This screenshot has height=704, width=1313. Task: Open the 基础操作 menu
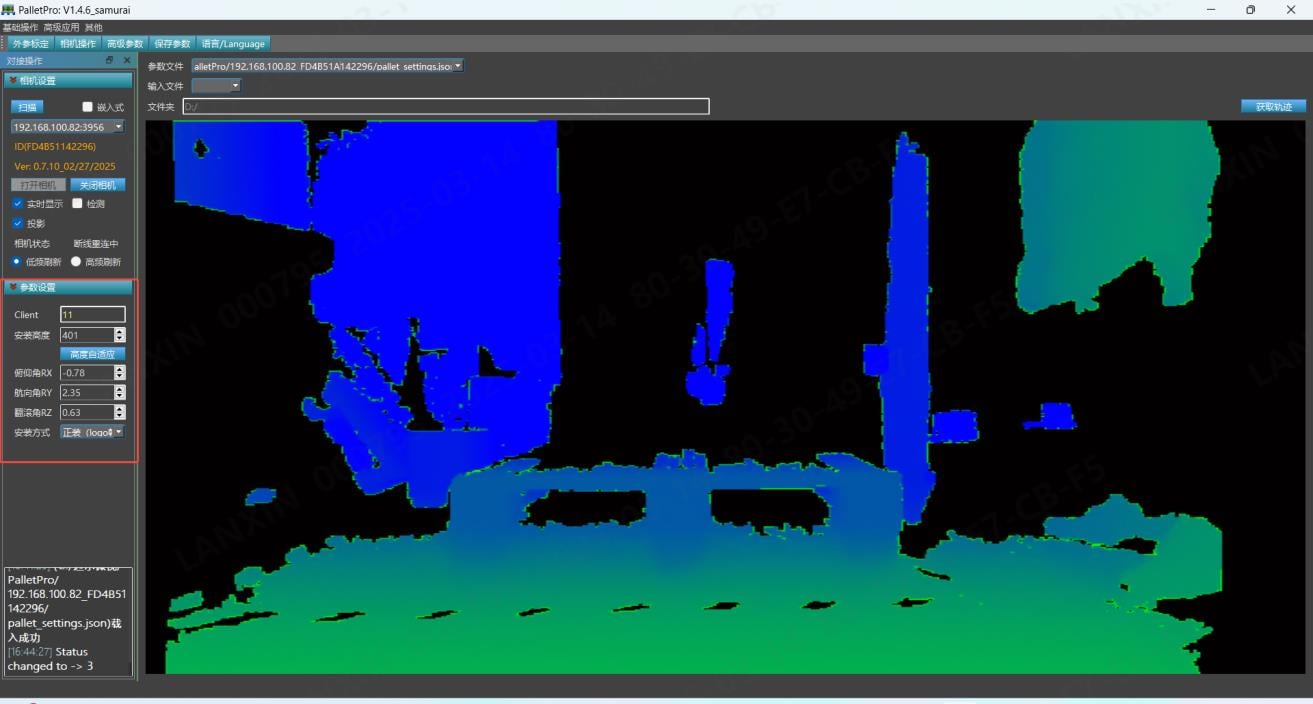click(x=20, y=27)
